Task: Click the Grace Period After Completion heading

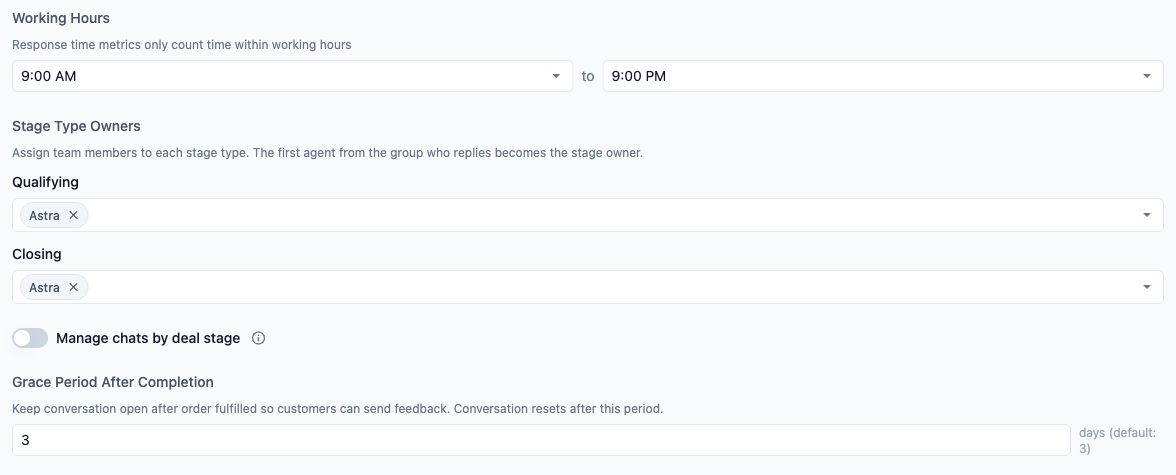Action: (x=113, y=382)
